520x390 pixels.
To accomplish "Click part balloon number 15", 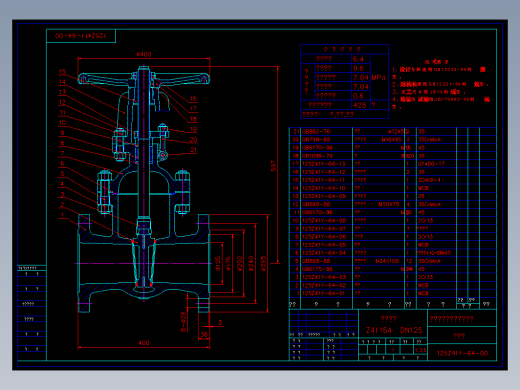I will click(x=62, y=72).
